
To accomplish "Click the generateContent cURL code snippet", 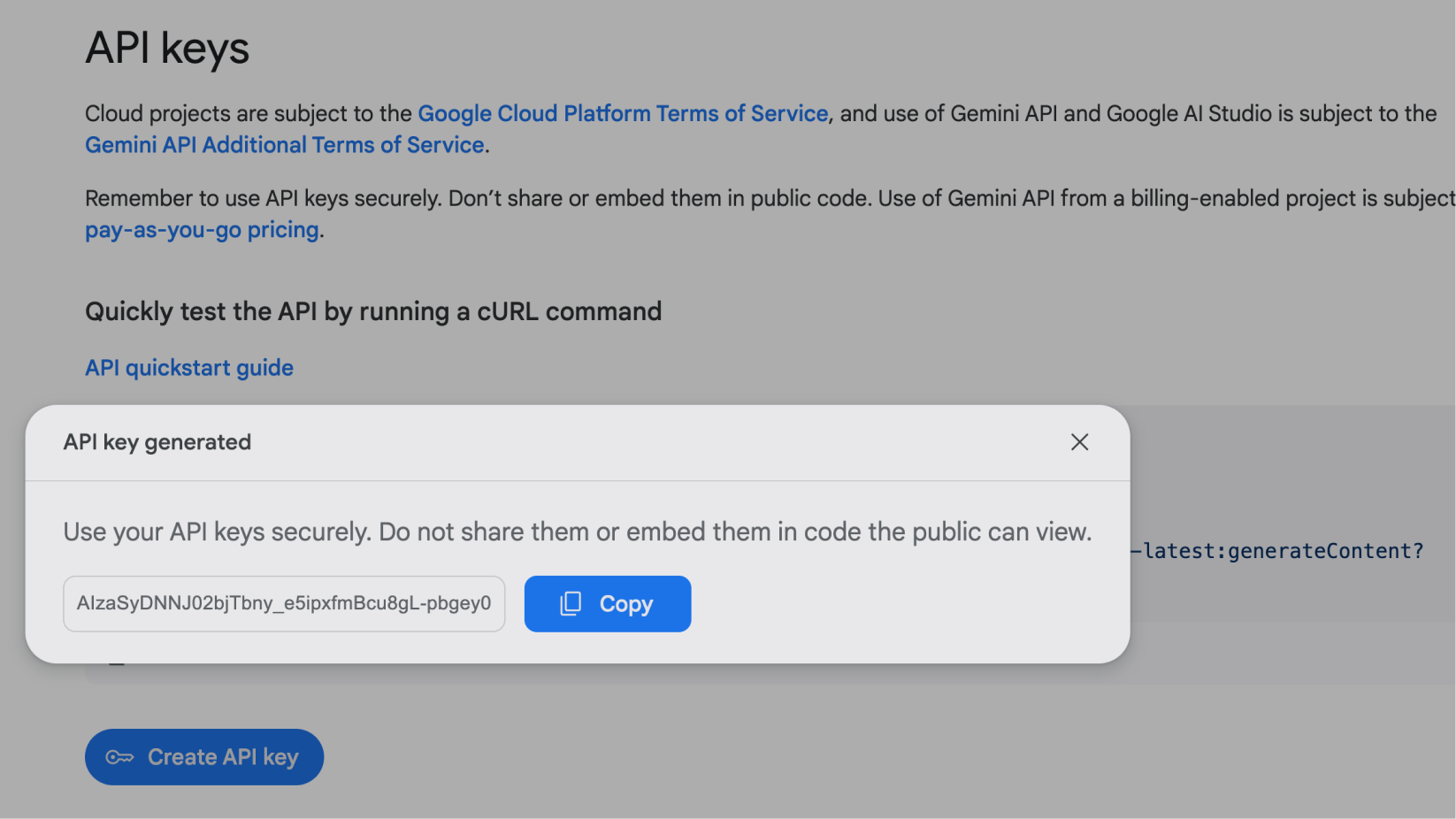I will point(1283,551).
